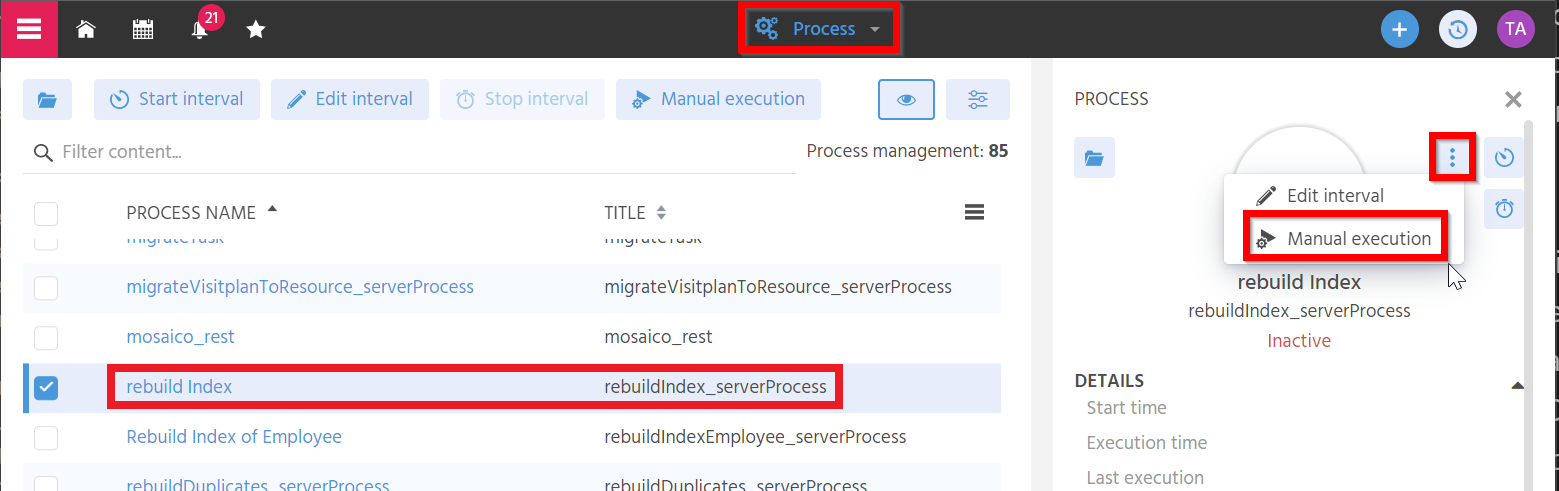The width and height of the screenshot is (1559, 491).
Task: Open the filter settings sliders button
Action: coord(978,99)
